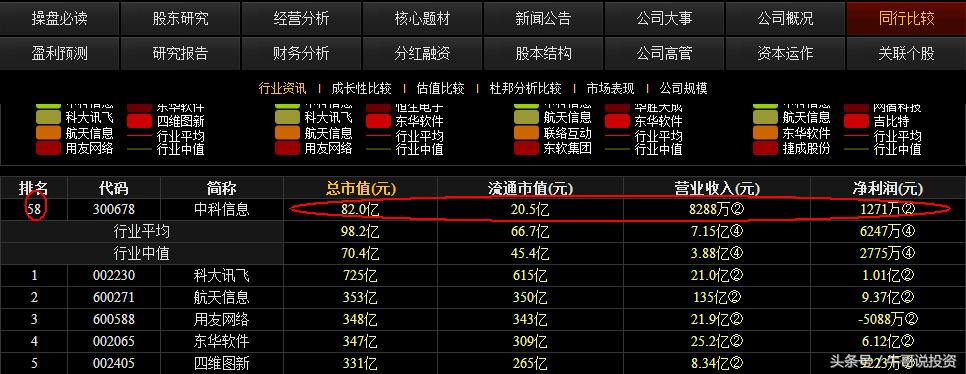This screenshot has height=374, width=966.
Task: Click 1271万 net profit cell
Action: (888, 209)
